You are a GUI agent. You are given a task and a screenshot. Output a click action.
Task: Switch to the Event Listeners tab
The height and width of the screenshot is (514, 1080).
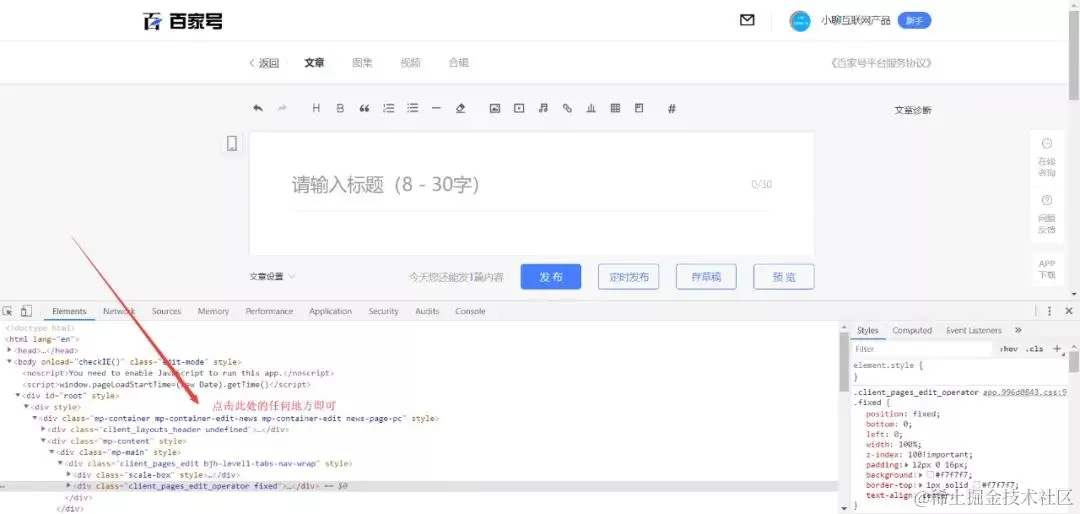[973, 331]
